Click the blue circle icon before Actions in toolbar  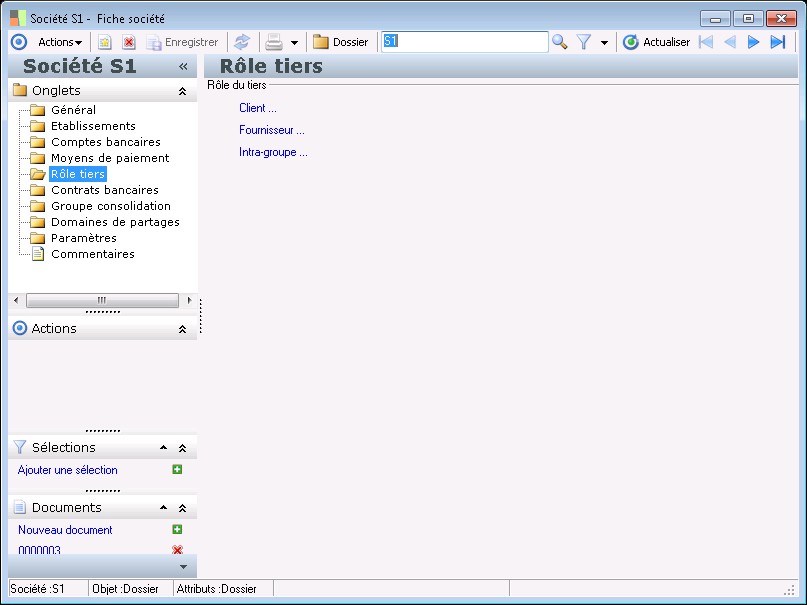[x=19, y=42]
